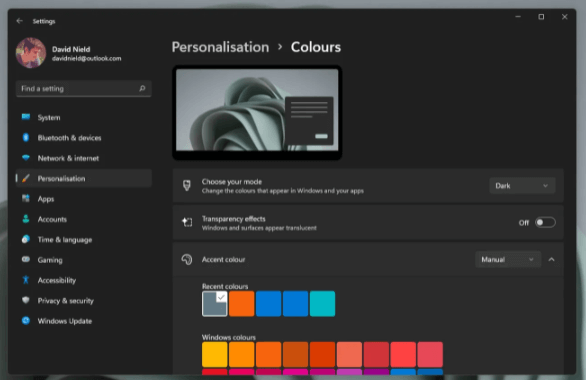Open Gaming settings

tap(84, 260)
